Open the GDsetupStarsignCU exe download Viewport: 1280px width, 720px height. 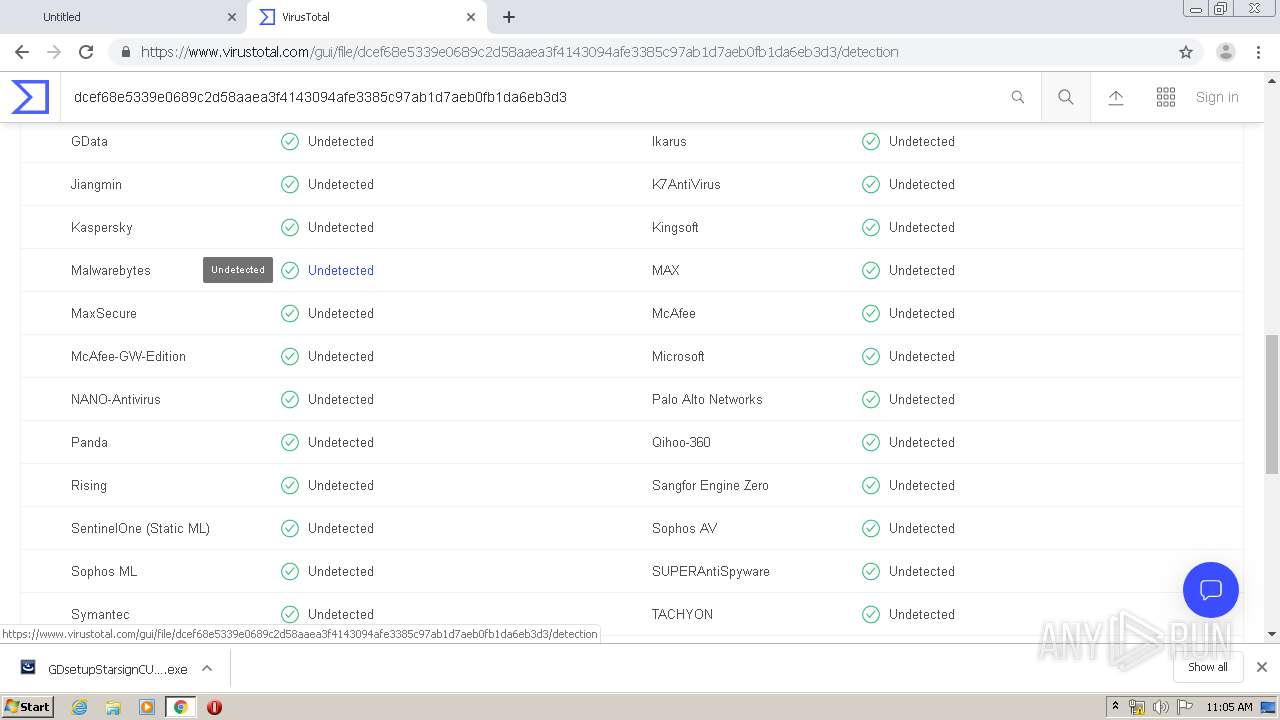click(118, 668)
